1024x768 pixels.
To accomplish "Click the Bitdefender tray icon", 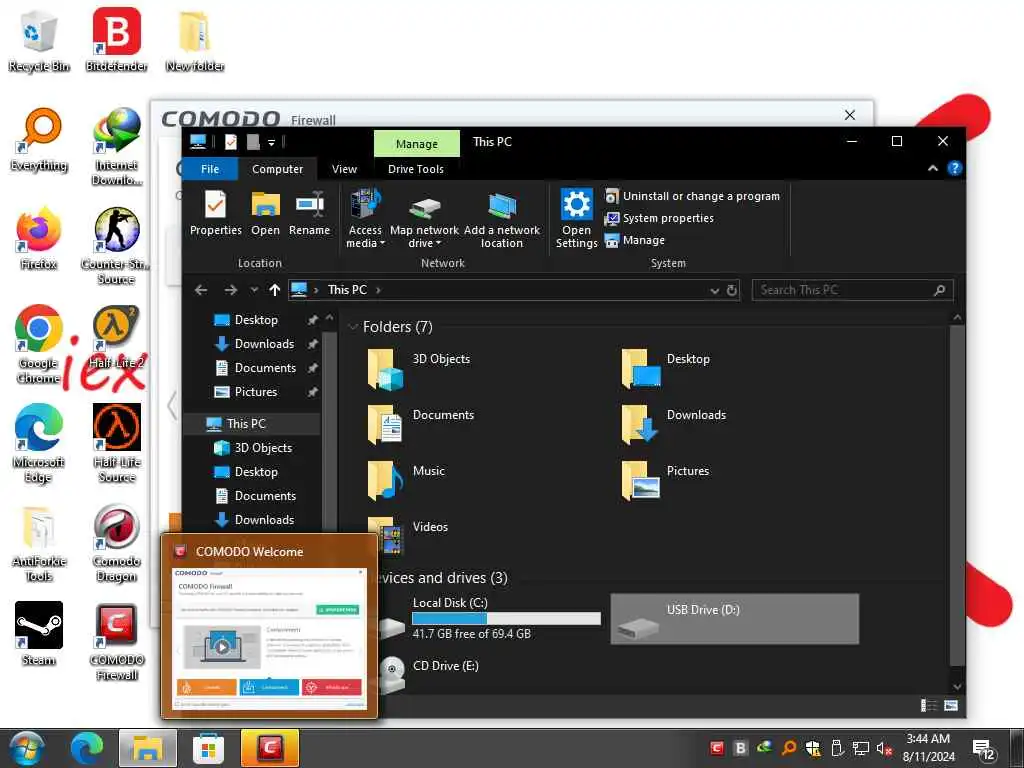I will (740, 748).
